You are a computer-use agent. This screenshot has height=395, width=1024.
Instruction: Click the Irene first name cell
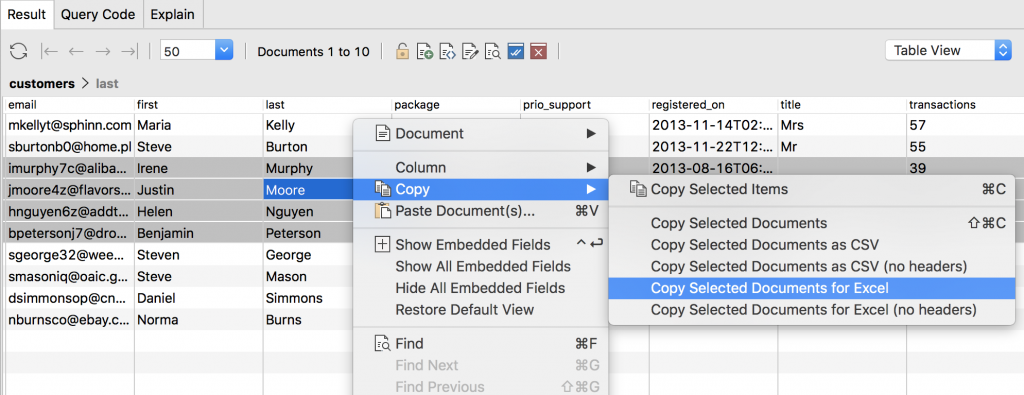[199, 168]
